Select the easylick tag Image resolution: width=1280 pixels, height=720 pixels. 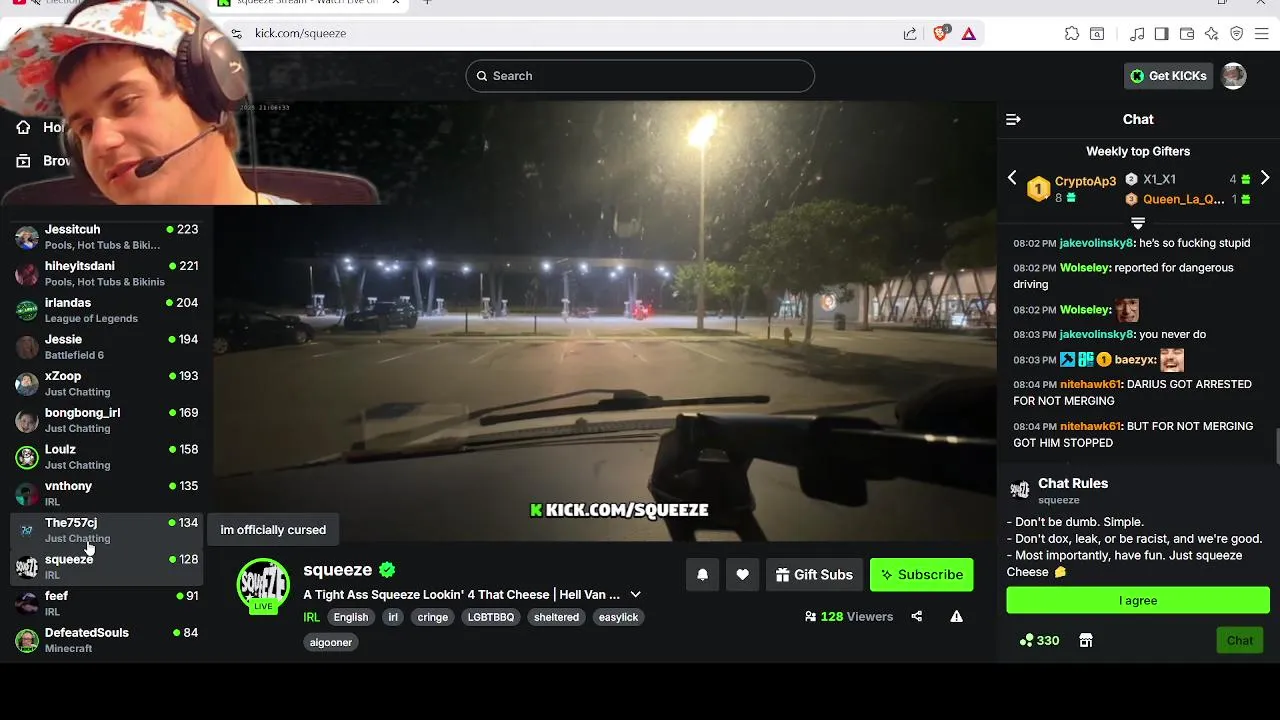[x=619, y=617]
